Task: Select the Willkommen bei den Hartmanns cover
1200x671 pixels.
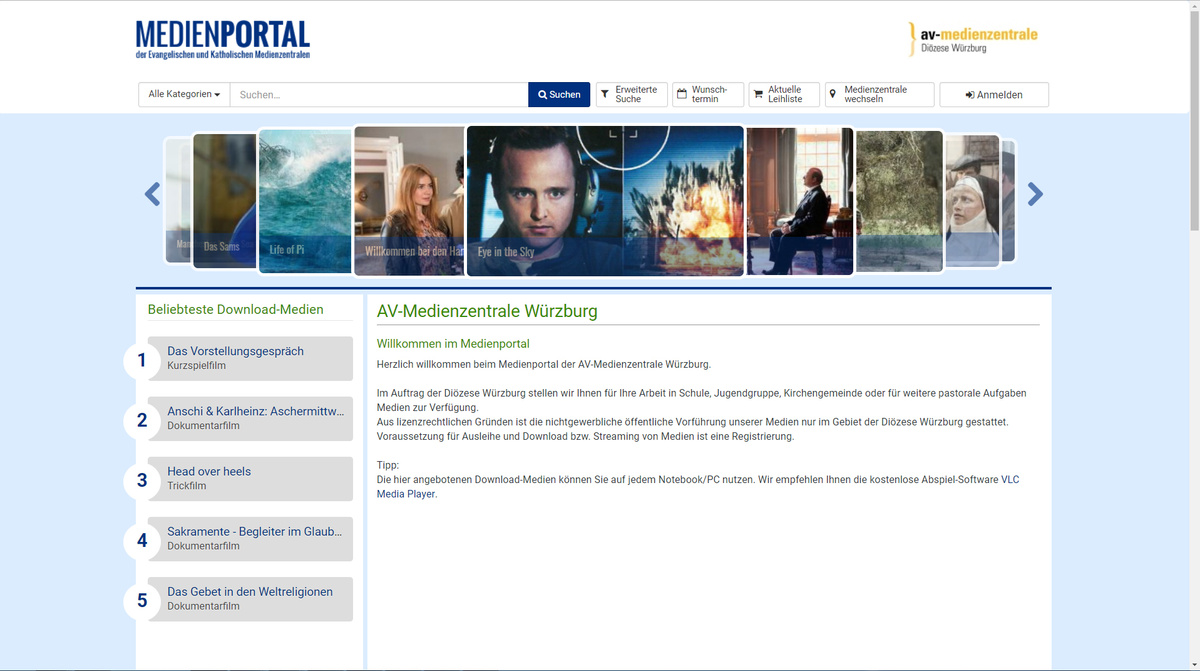Action: tap(410, 200)
